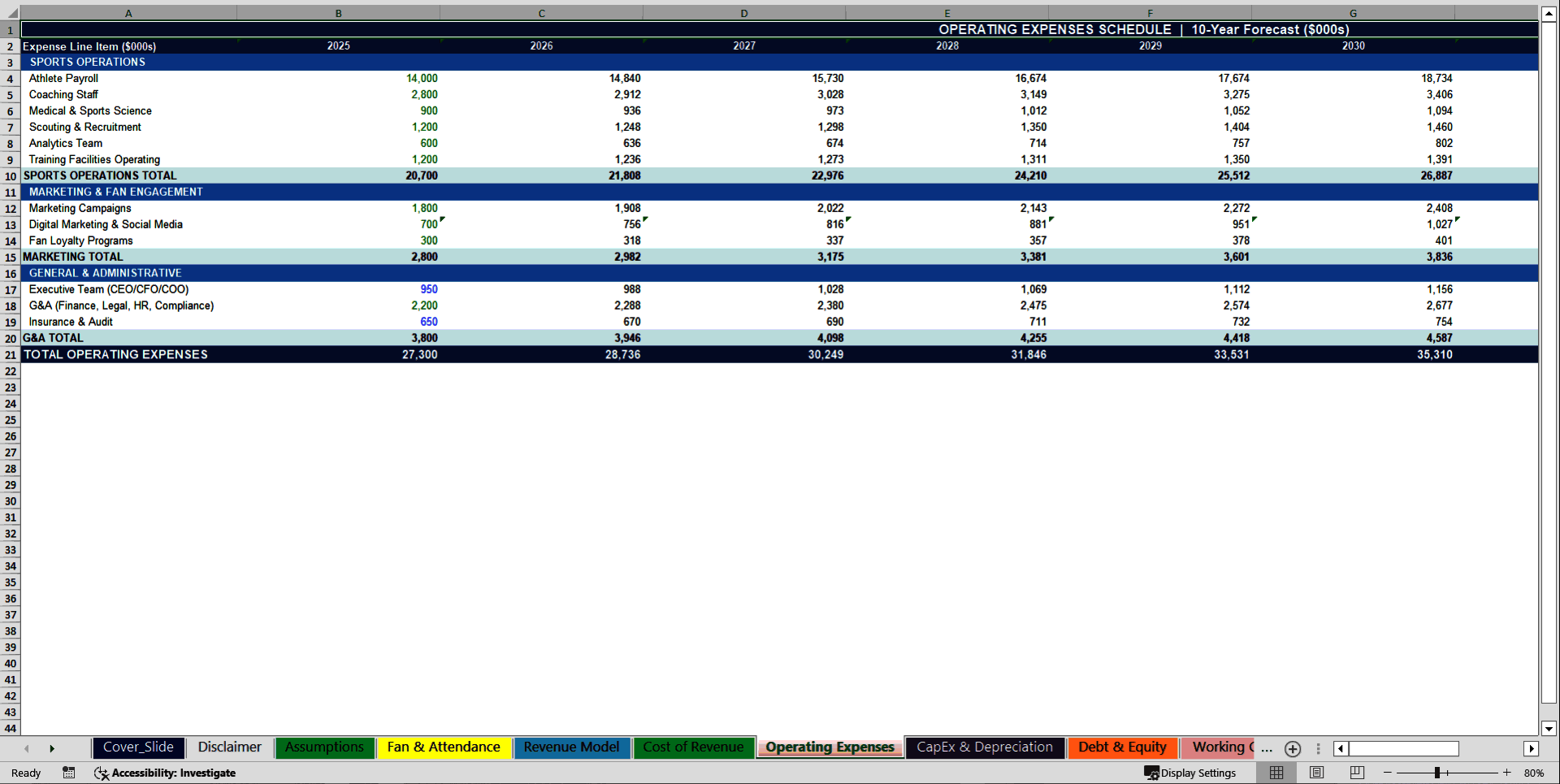This screenshot has height=784, width=1560.
Task: Switch to the Cover_Slide tab
Action: tap(138, 747)
